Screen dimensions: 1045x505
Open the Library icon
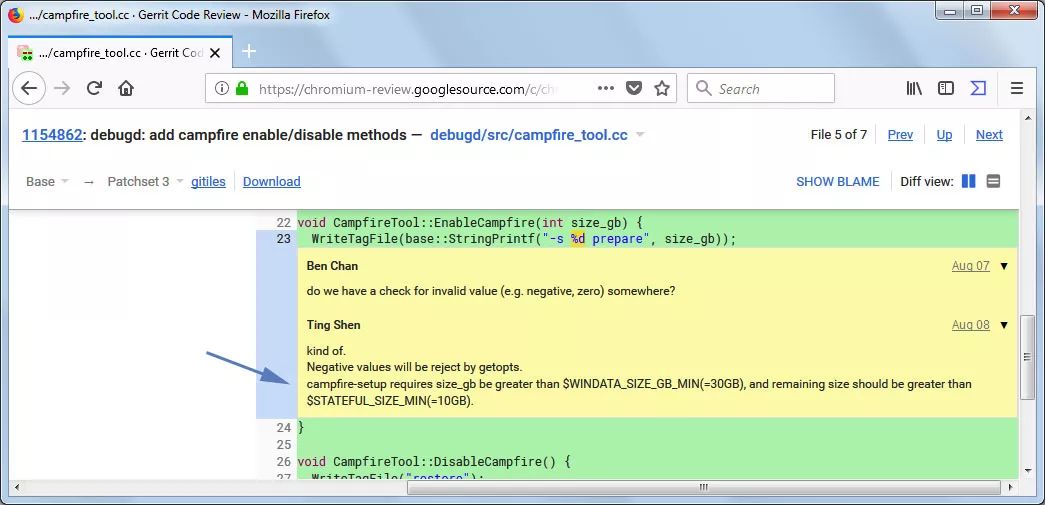(914, 88)
